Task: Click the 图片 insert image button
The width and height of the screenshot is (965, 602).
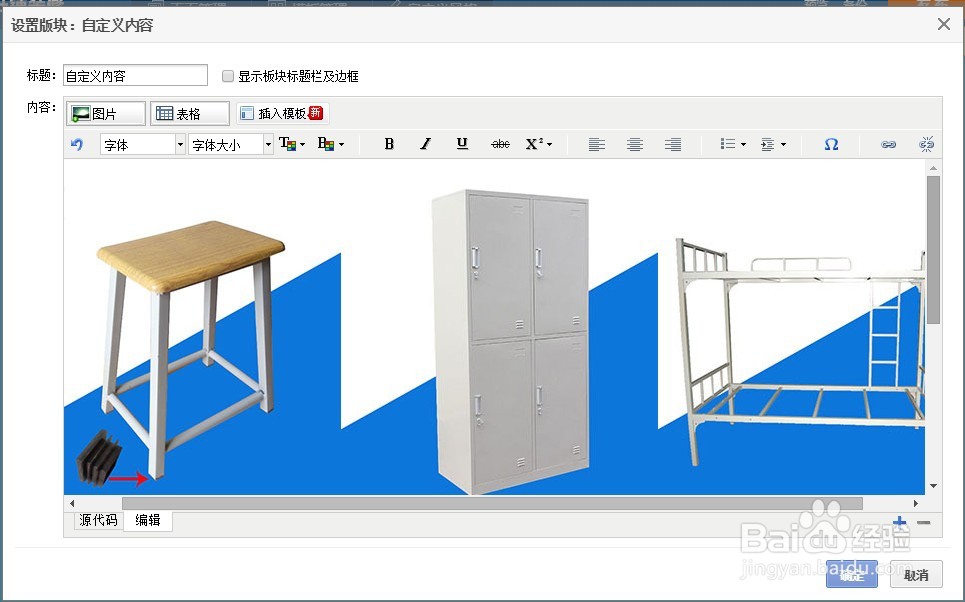Action: pyautogui.click(x=105, y=113)
